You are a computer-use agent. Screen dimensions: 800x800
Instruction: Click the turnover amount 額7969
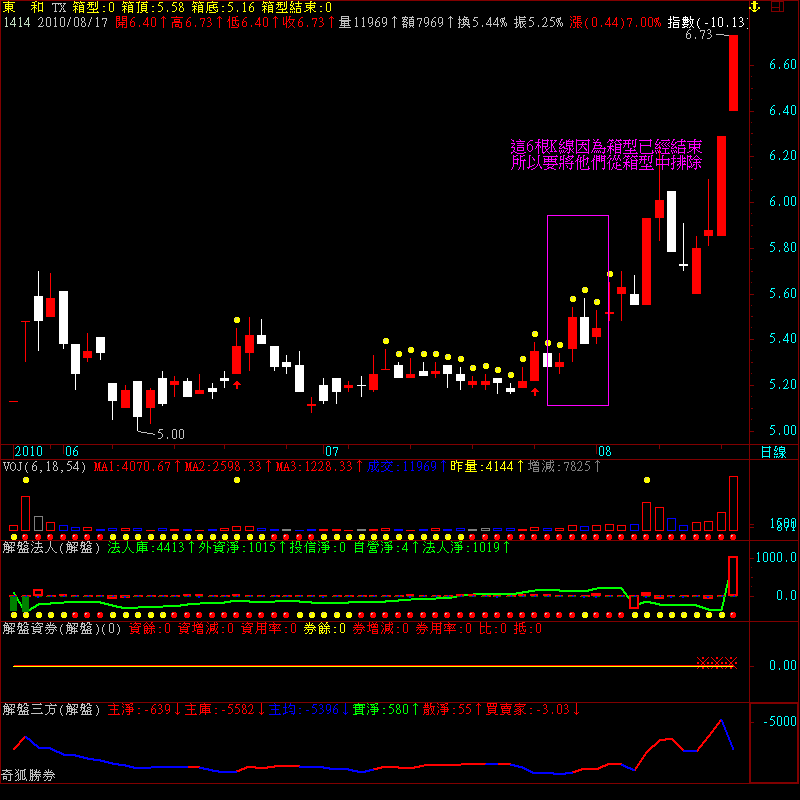pos(423,22)
